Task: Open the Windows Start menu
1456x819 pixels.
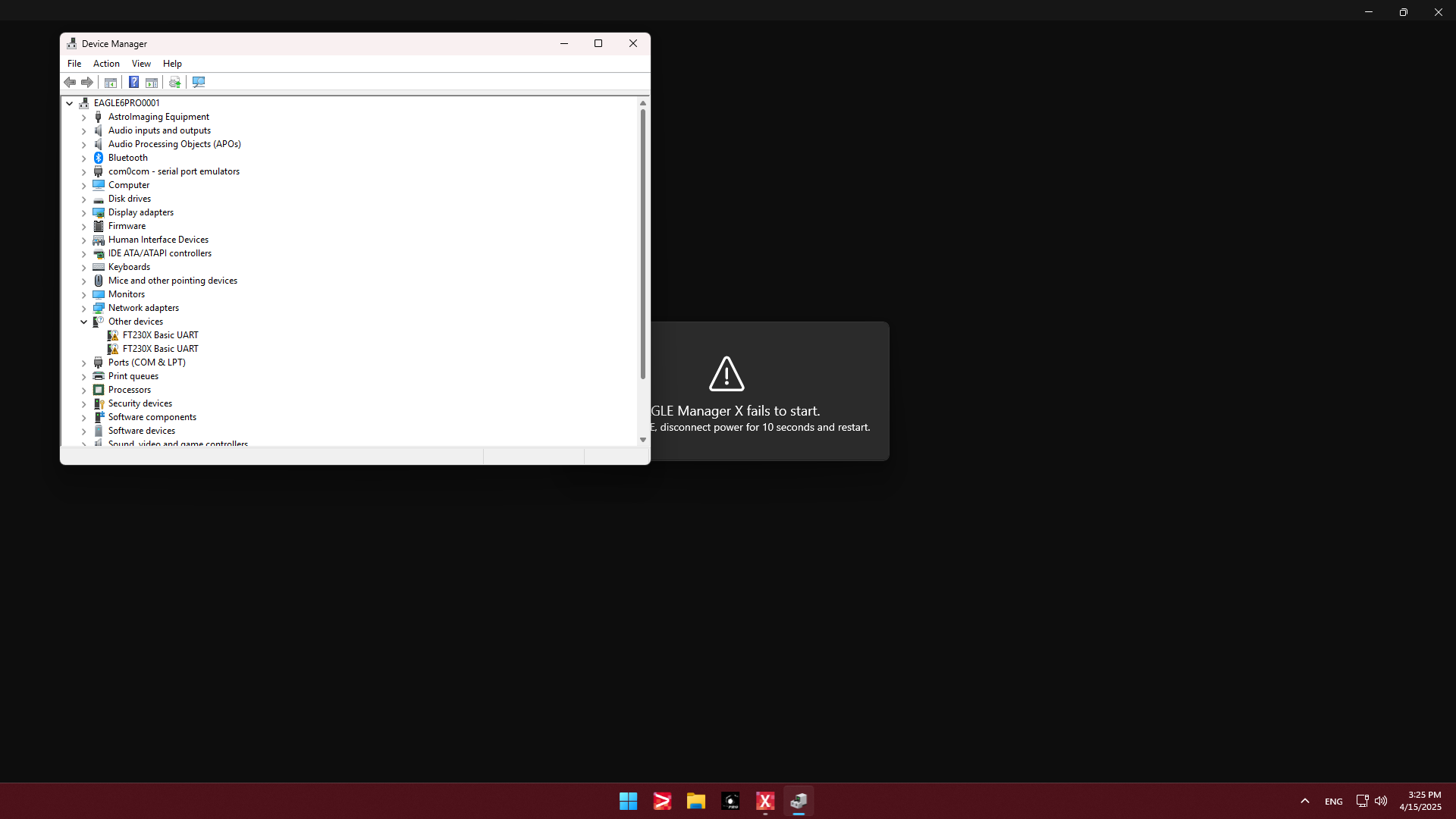Action: click(628, 801)
